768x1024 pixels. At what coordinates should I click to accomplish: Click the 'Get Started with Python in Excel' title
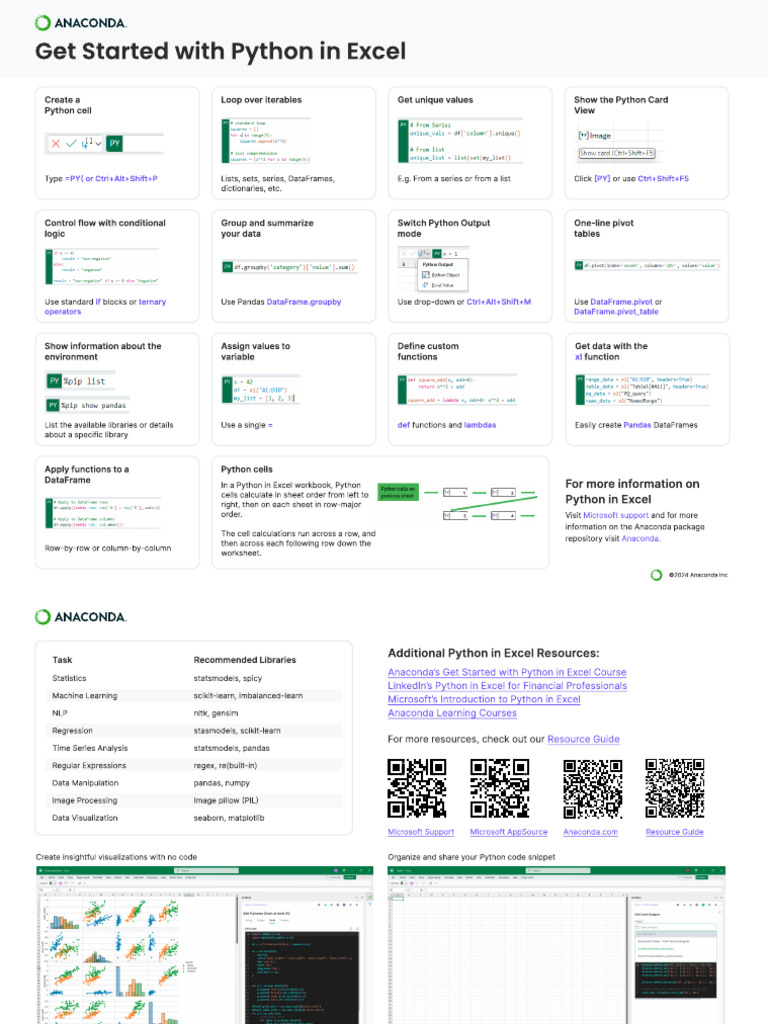click(x=221, y=51)
